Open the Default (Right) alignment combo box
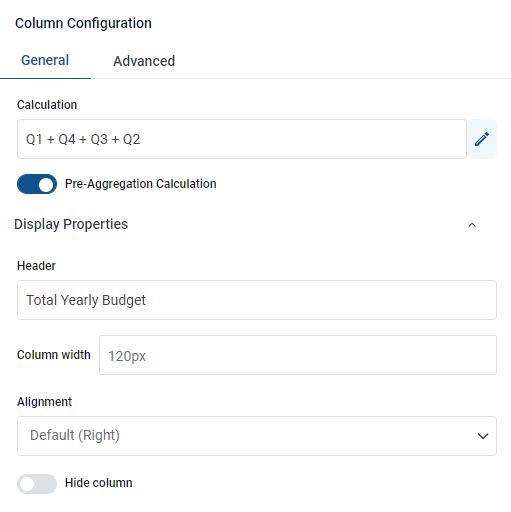 (x=257, y=436)
